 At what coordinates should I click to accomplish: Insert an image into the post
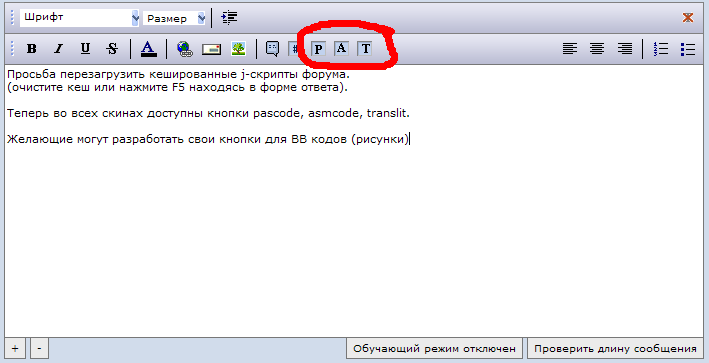tap(238, 48)
